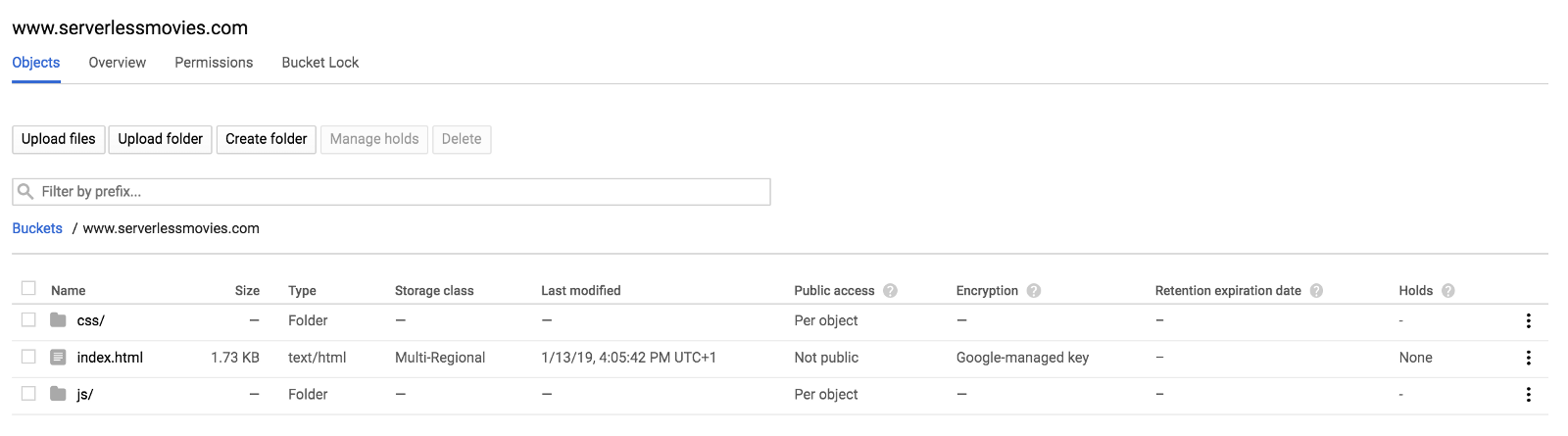Click the Holds help icon
Screen dimensions: 1568x436
(1448, 291)
